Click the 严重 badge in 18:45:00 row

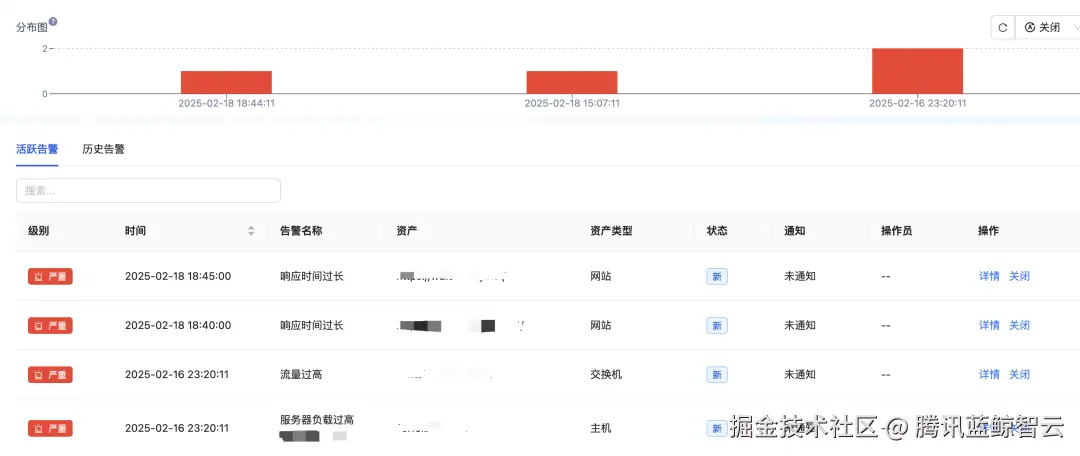tap(50, 276)
